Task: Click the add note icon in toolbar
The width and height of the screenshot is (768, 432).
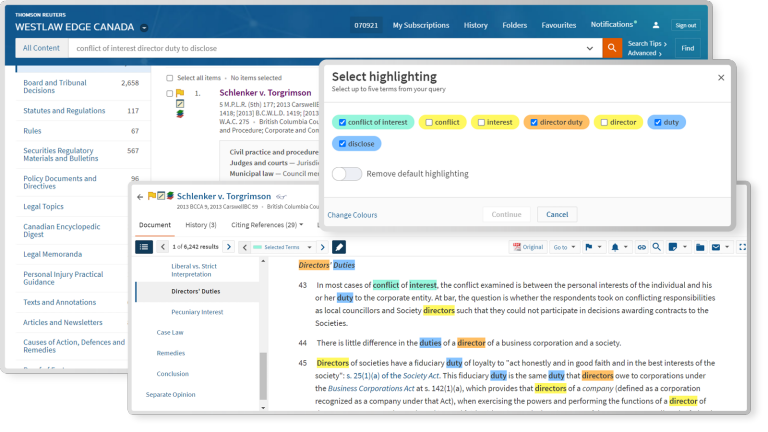Action: tap(673, 247)
